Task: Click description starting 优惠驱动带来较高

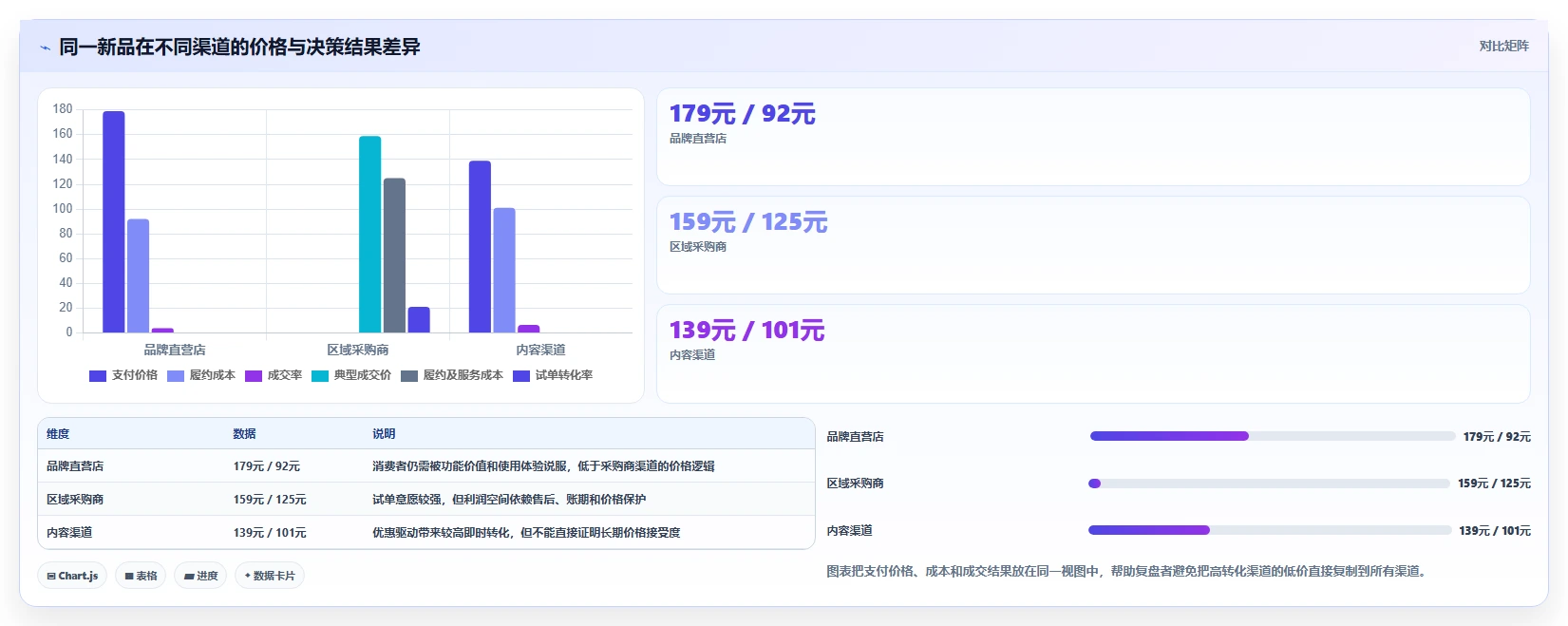Action: coord(526,533)
